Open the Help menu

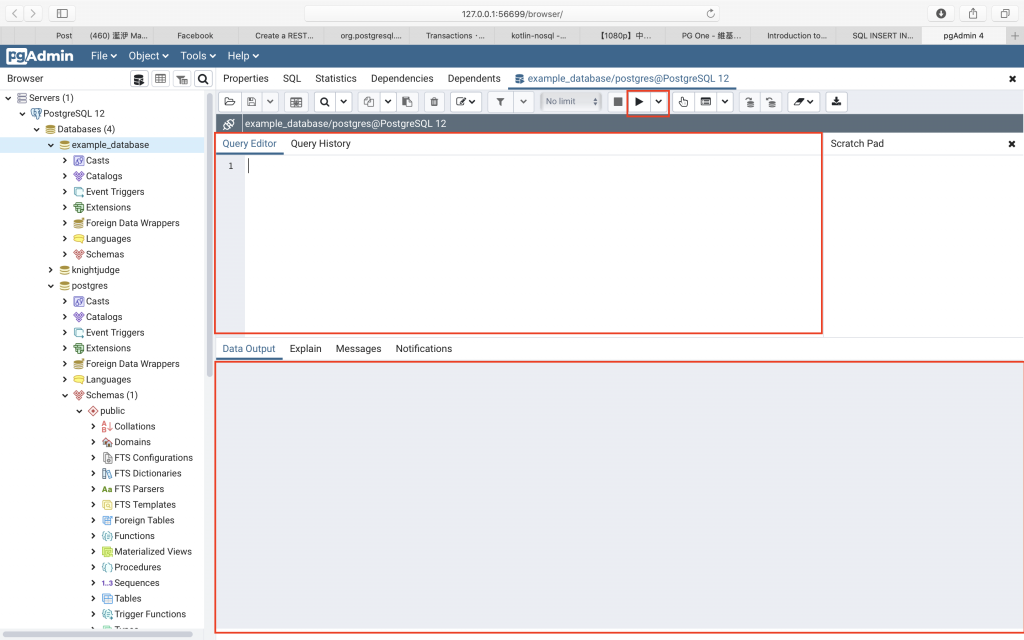243,56
